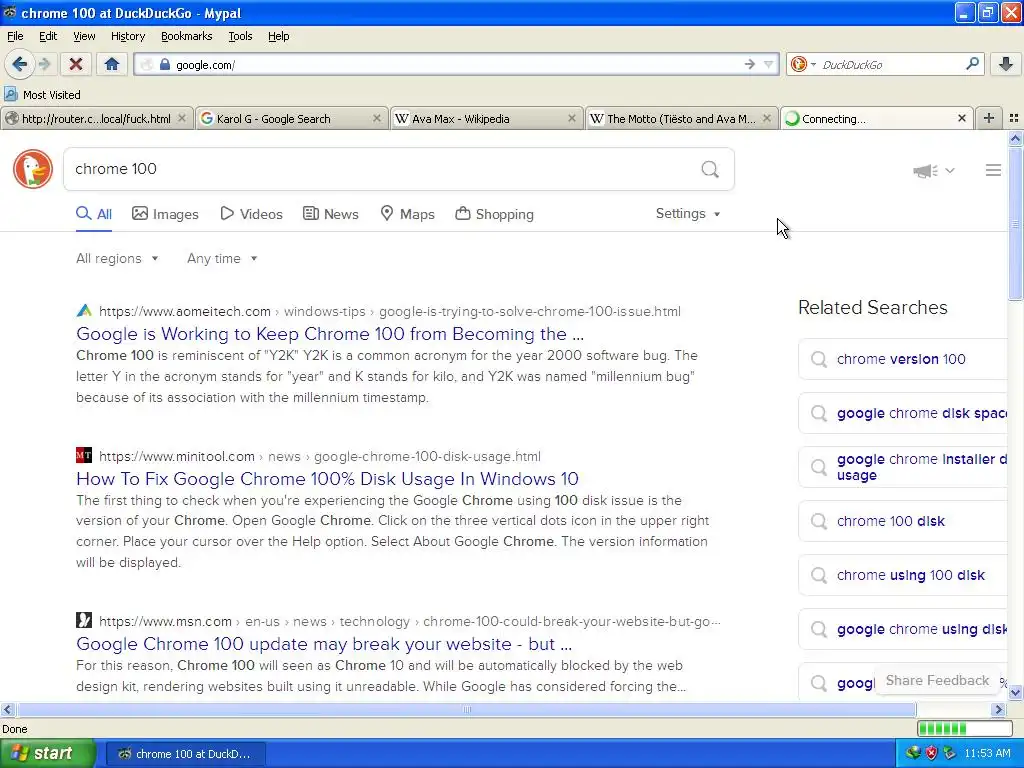The width and height of the screenshot is (1024, 768).
Task: Switch to Maps results
Action: click(408, 214)
